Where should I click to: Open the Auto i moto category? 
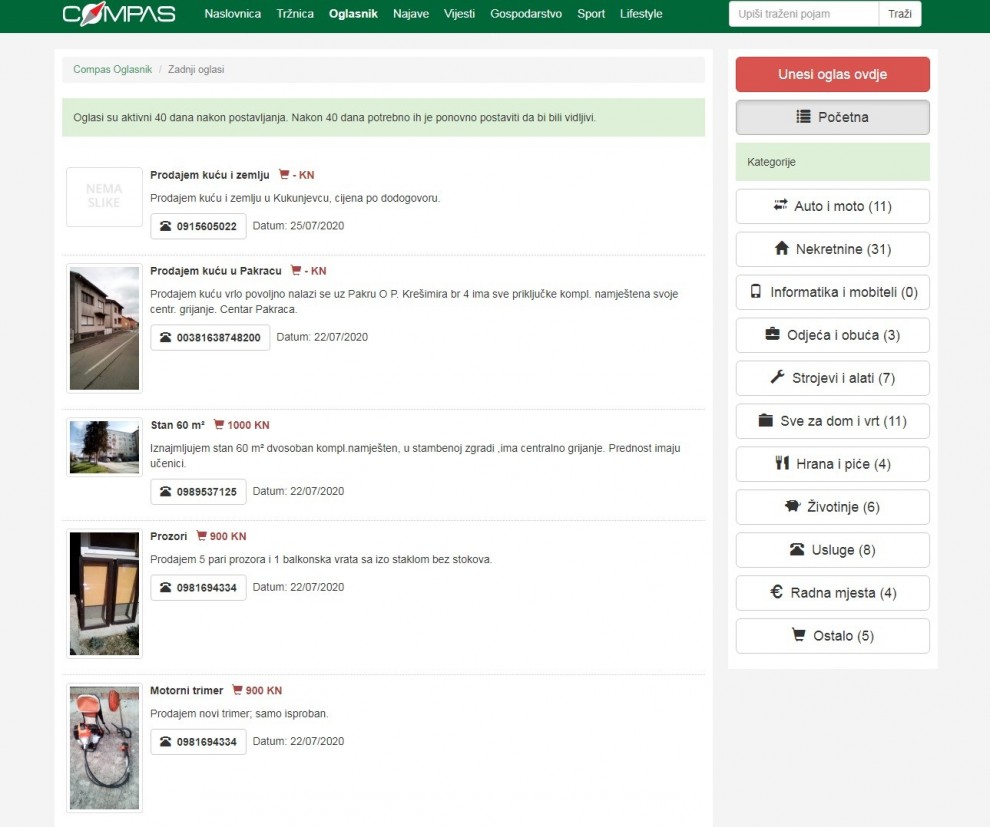832,206
